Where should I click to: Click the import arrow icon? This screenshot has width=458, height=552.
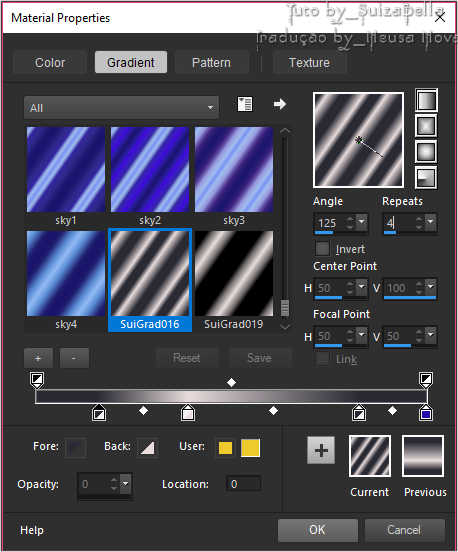280,104
